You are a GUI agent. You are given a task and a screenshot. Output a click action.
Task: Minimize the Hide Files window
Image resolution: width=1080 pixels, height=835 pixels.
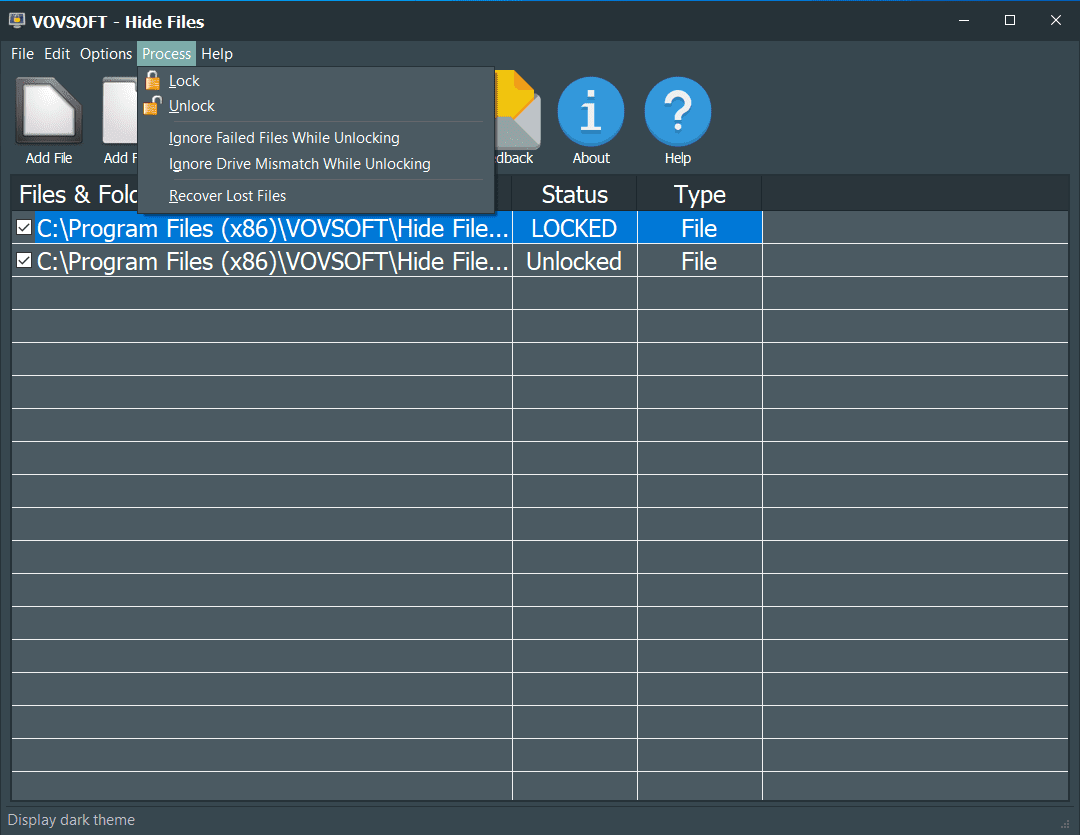(964, 21)
